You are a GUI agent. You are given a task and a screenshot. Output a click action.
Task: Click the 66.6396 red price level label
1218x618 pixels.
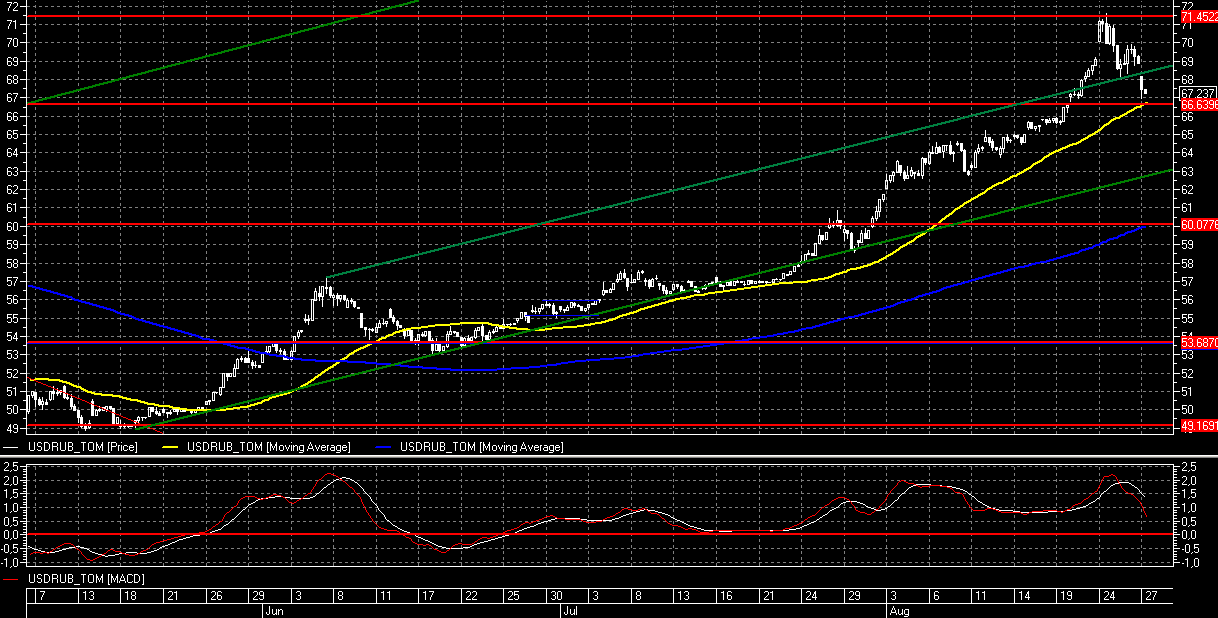[1198, 104]
